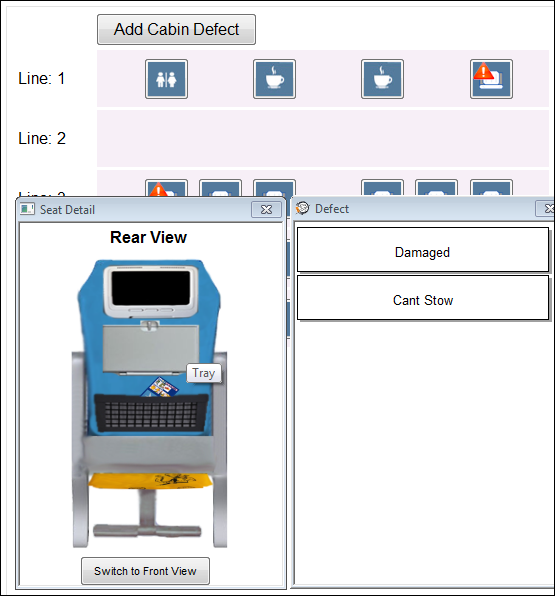Viewport: 555px width, 596px height.
Task: Click the Defect window title icon
Action: pos(303,208)
